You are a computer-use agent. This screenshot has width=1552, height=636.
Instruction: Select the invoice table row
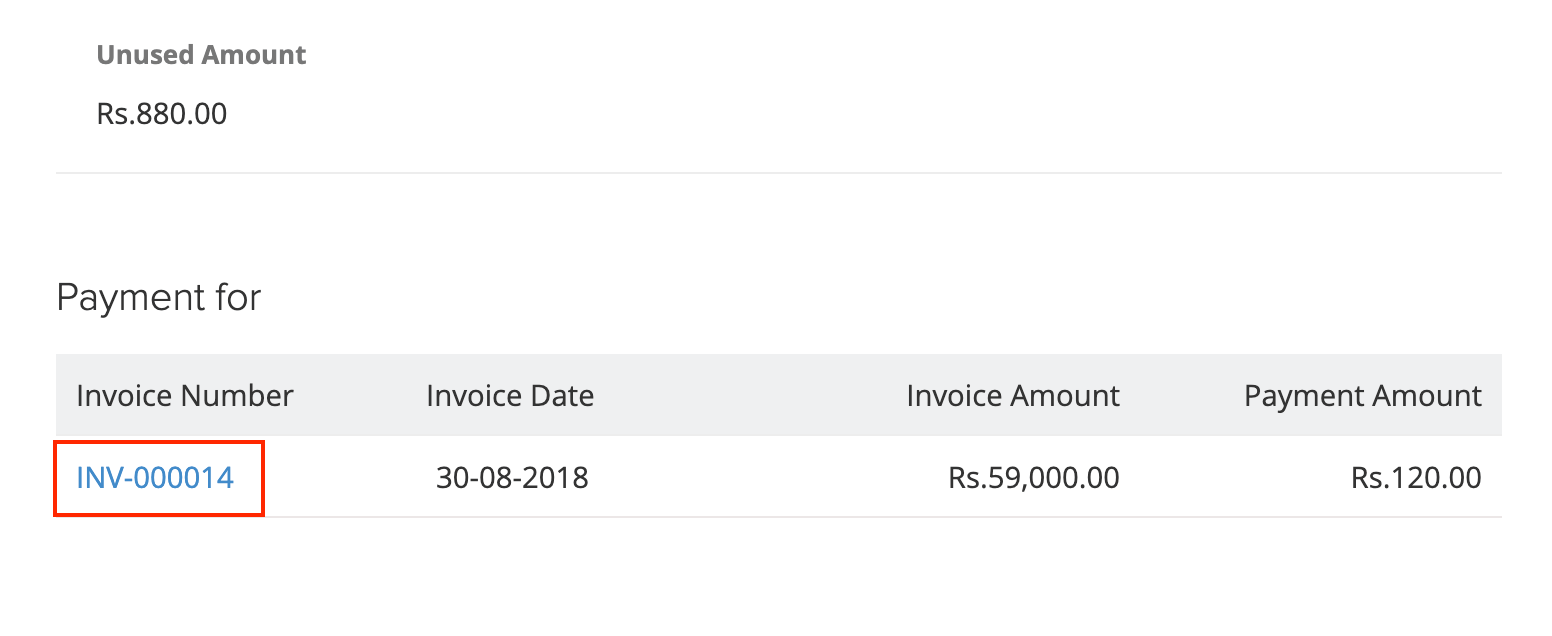click(776, 478)
